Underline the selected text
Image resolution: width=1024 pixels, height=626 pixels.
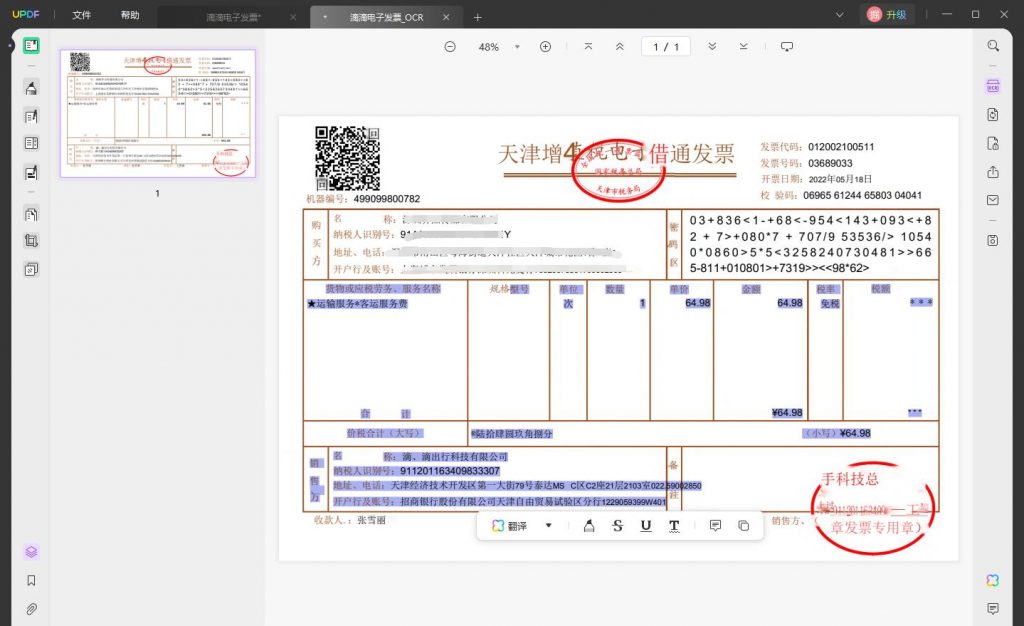click(x=646, y=525)
